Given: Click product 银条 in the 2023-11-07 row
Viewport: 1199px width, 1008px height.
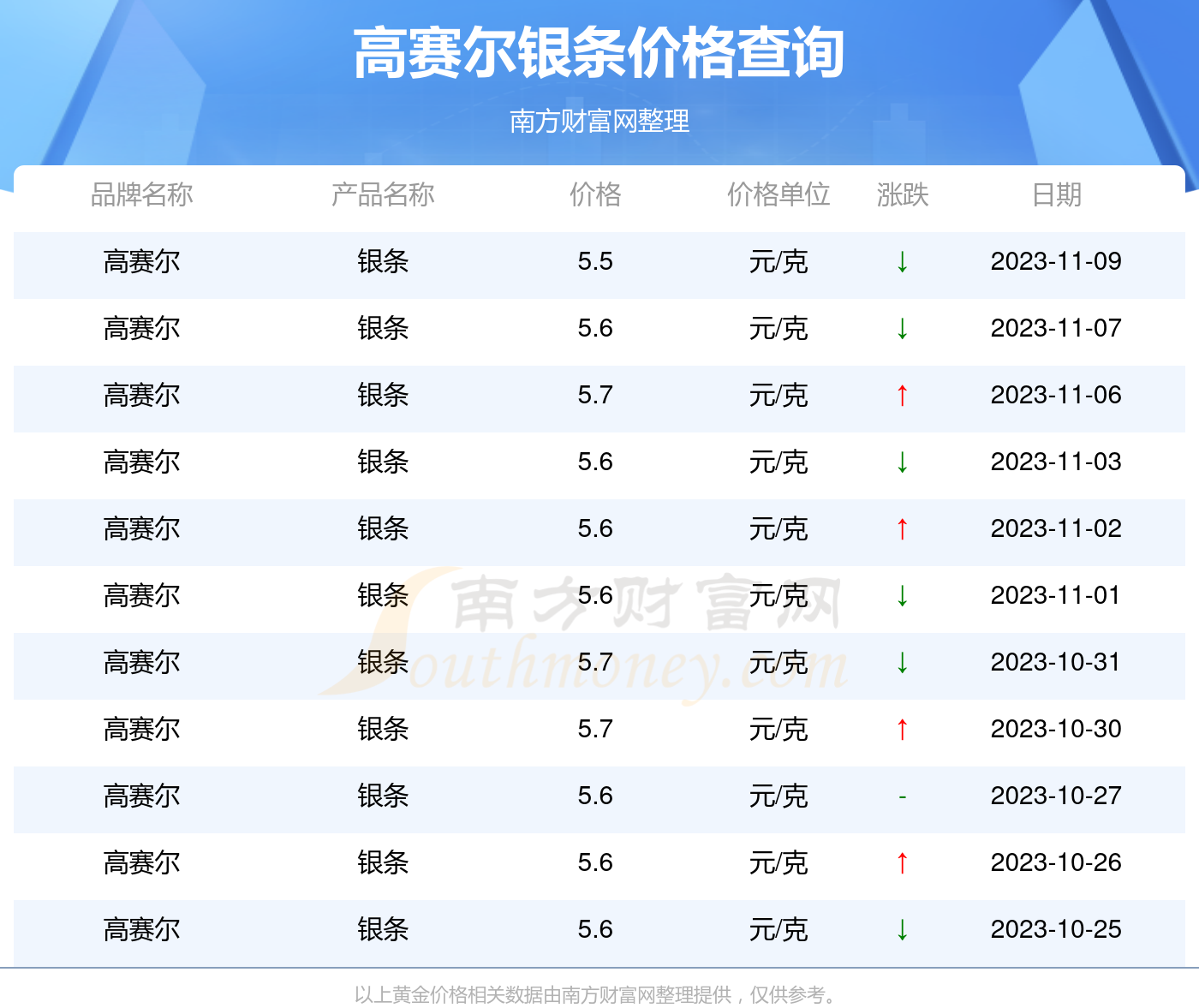Looking at the screenshot, I should (383, 328).
